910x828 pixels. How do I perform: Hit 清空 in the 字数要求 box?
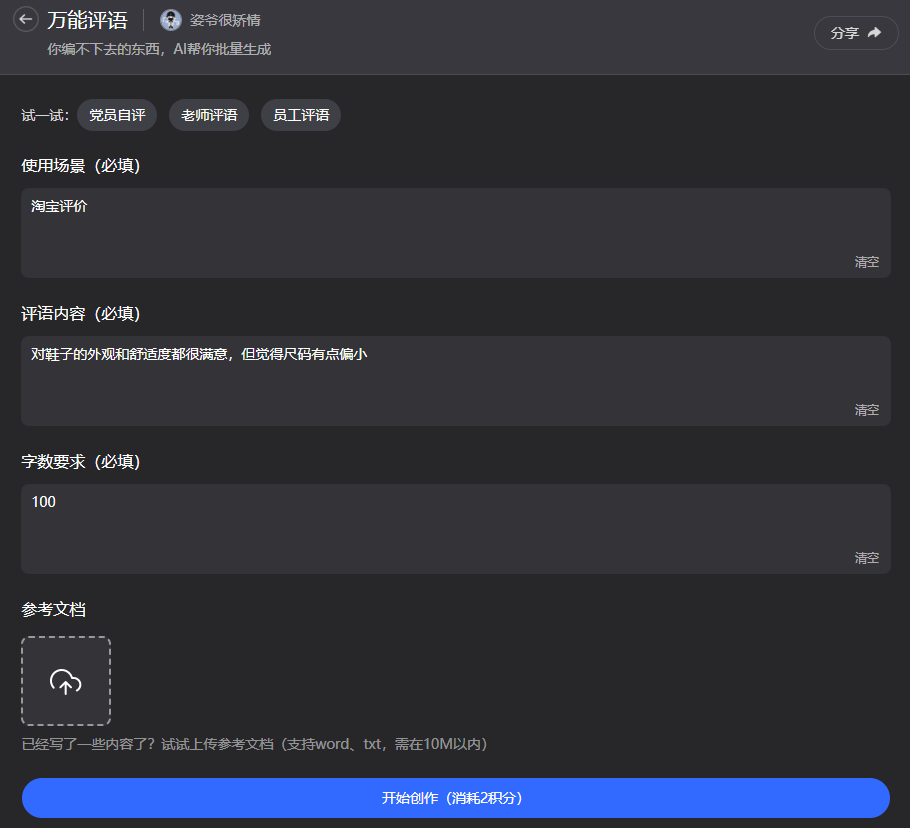coord(866,558)
